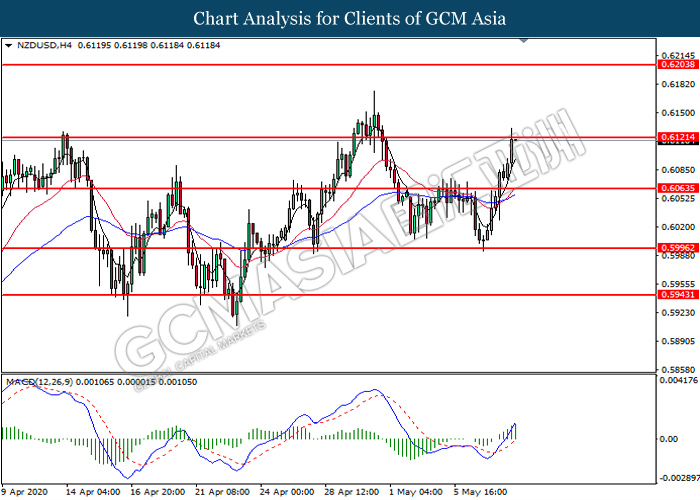Click the 0.58580 bottom price scale value

point(678,370)
